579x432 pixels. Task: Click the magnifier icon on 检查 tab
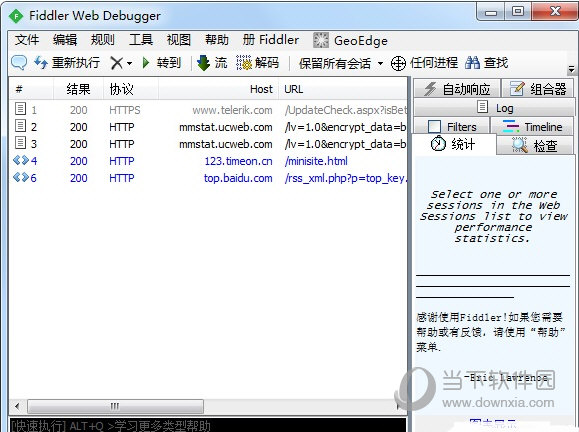[x=519, y=145]
